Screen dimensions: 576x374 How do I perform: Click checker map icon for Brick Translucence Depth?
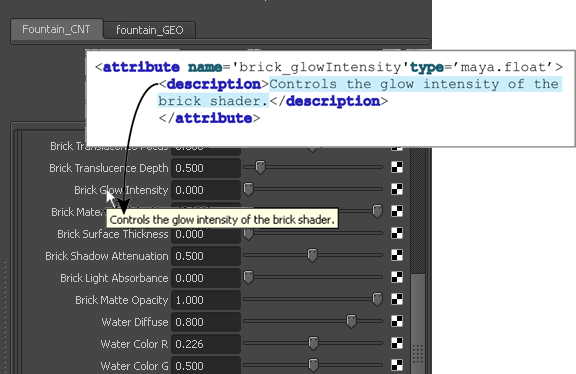[x=397, y=167]
